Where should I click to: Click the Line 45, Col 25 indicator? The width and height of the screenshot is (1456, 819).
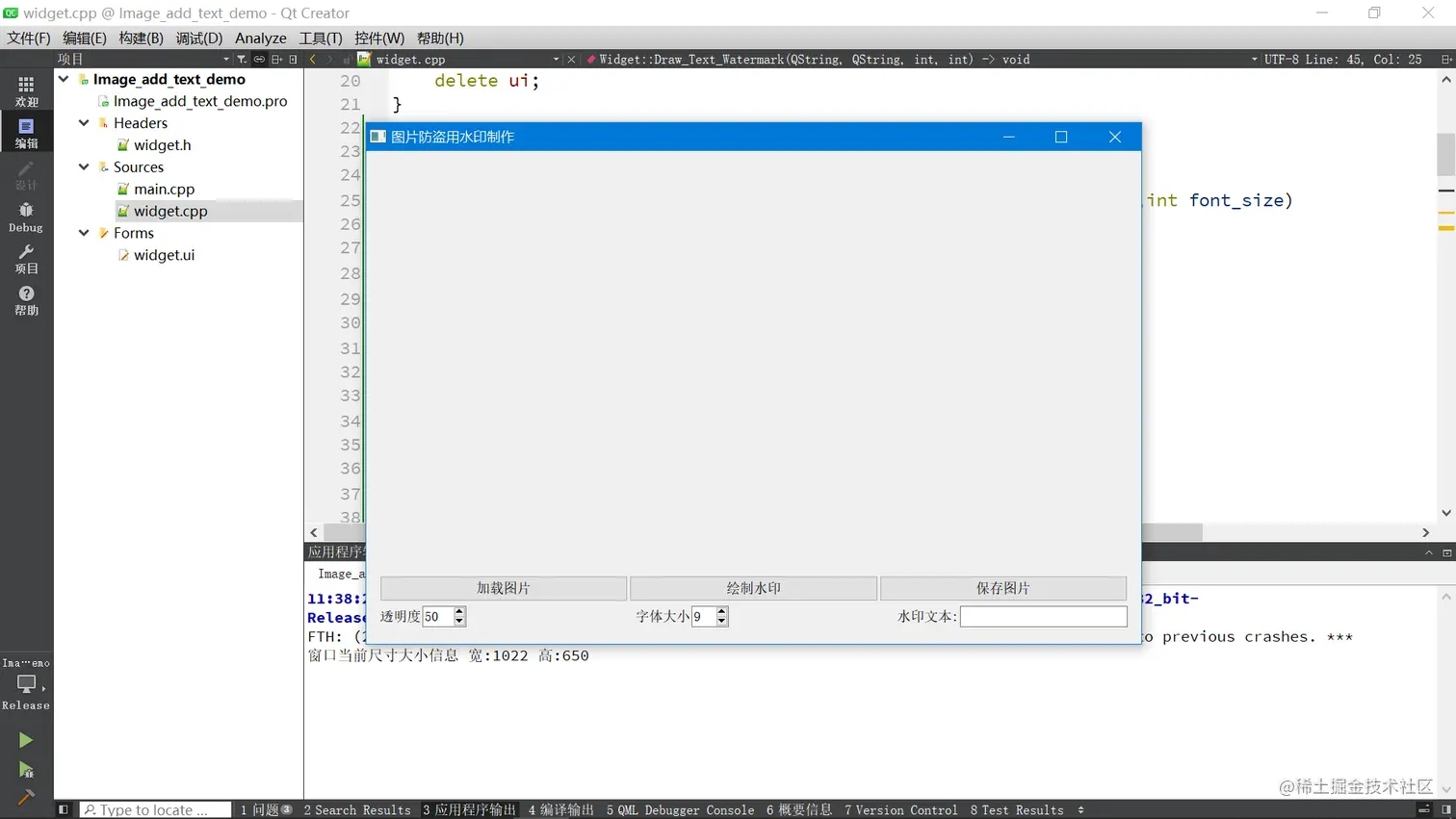1364,59
